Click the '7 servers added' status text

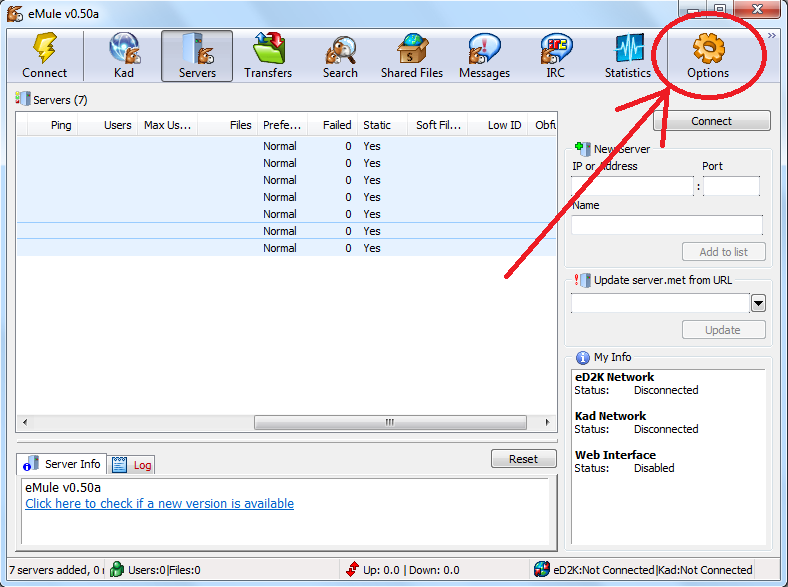pos(56,570)
